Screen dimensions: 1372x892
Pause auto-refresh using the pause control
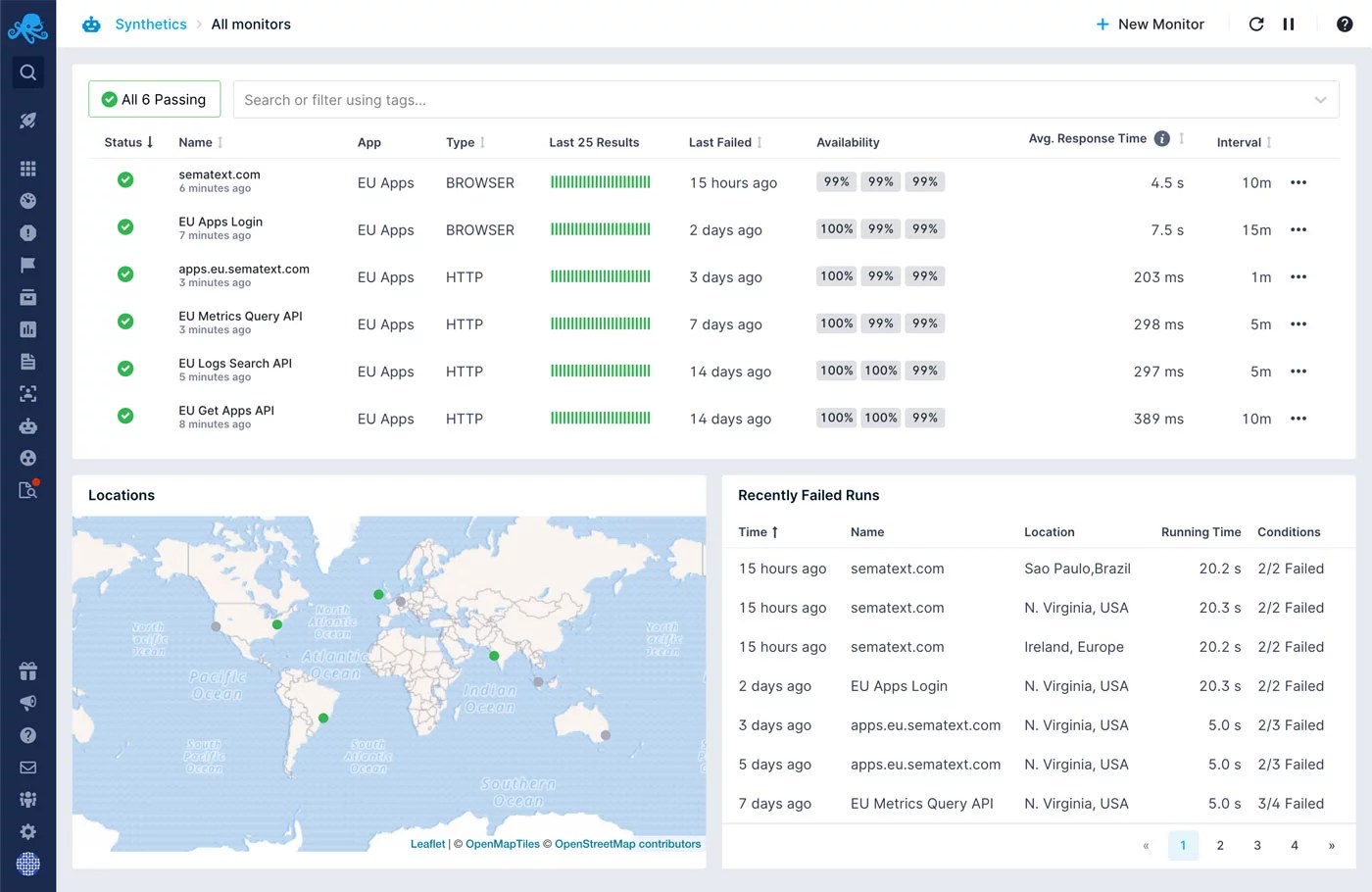(1288, 24)
